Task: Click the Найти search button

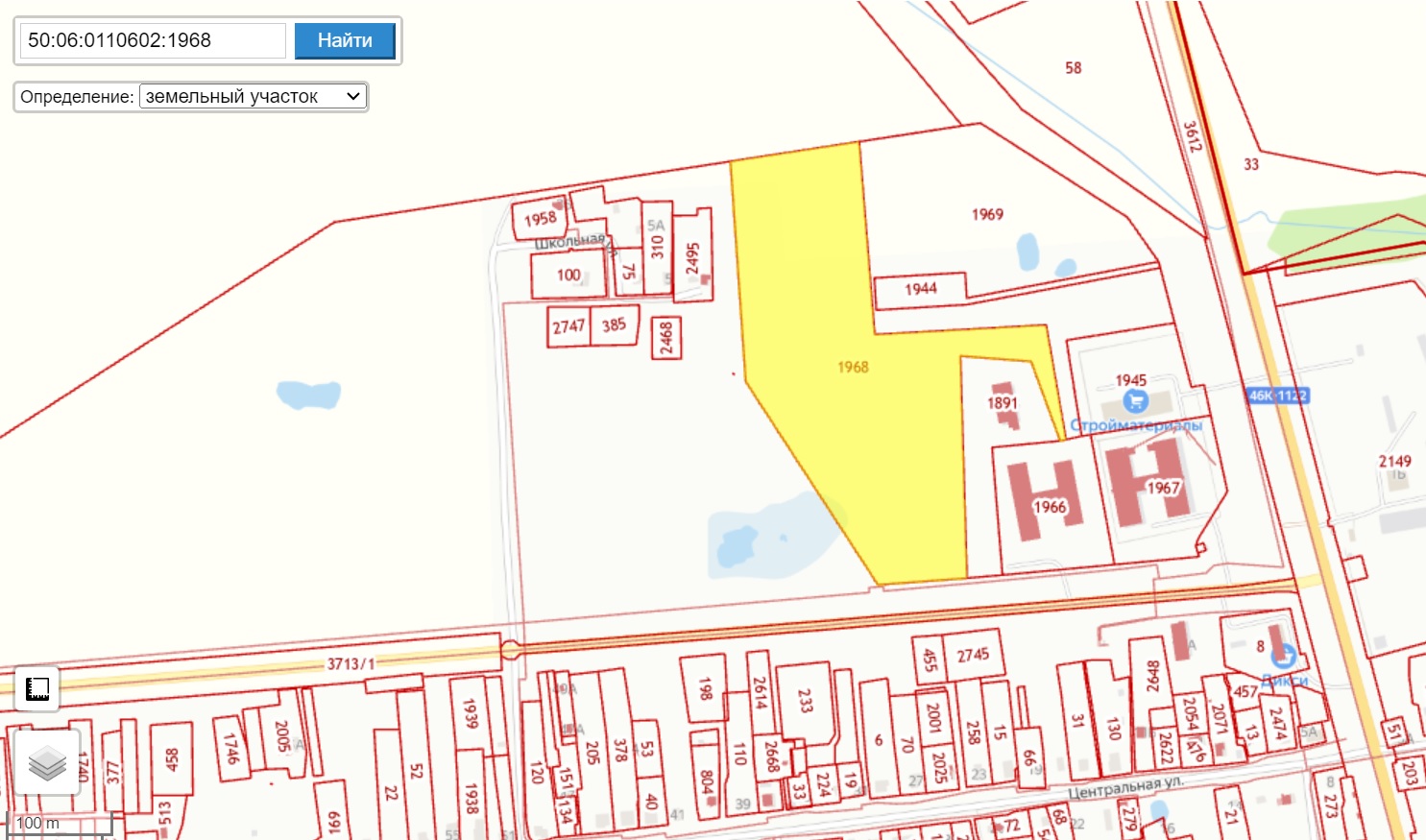Action: tap(345, 40)
